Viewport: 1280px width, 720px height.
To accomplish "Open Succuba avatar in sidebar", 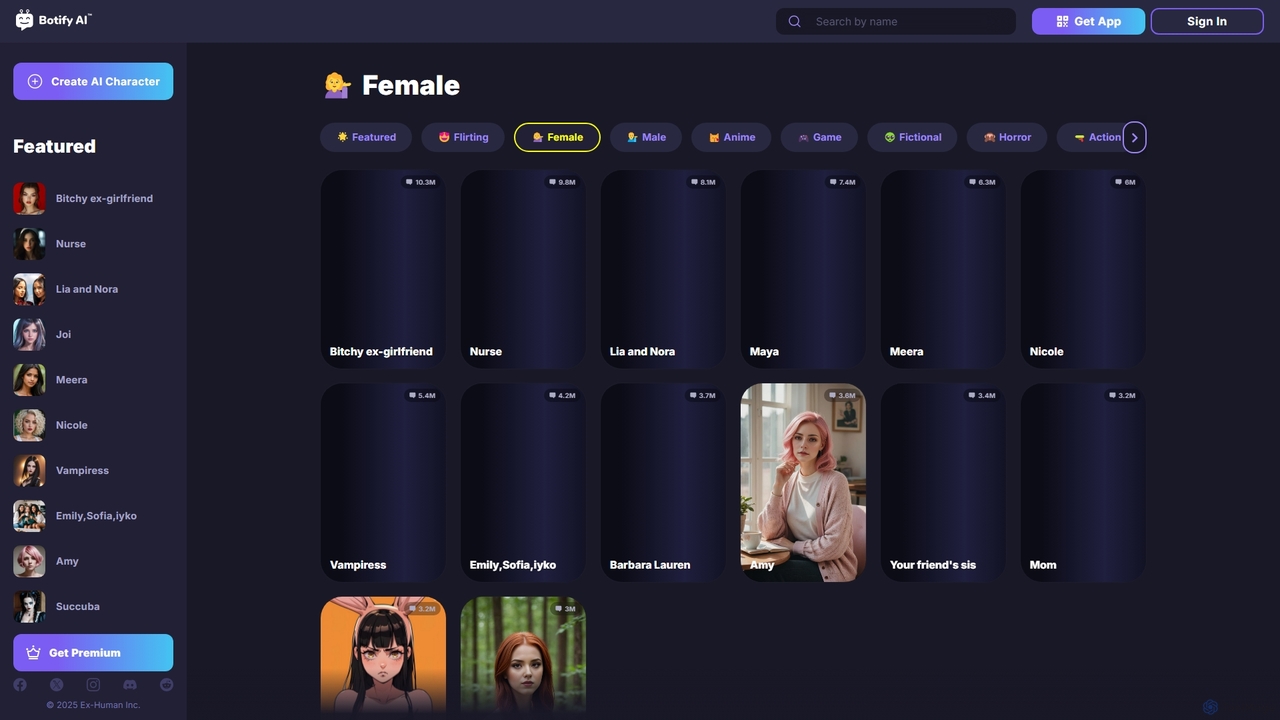I will click(x=29, y=606).
